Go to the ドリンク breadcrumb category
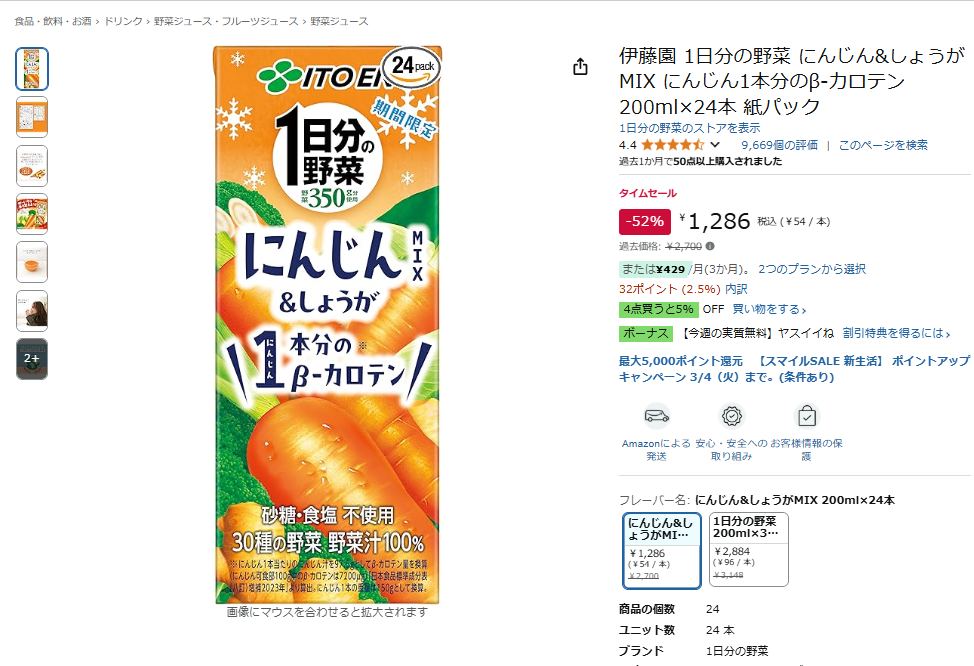Image resolution: width=974 pixels, height=666 pixels. 123,21
